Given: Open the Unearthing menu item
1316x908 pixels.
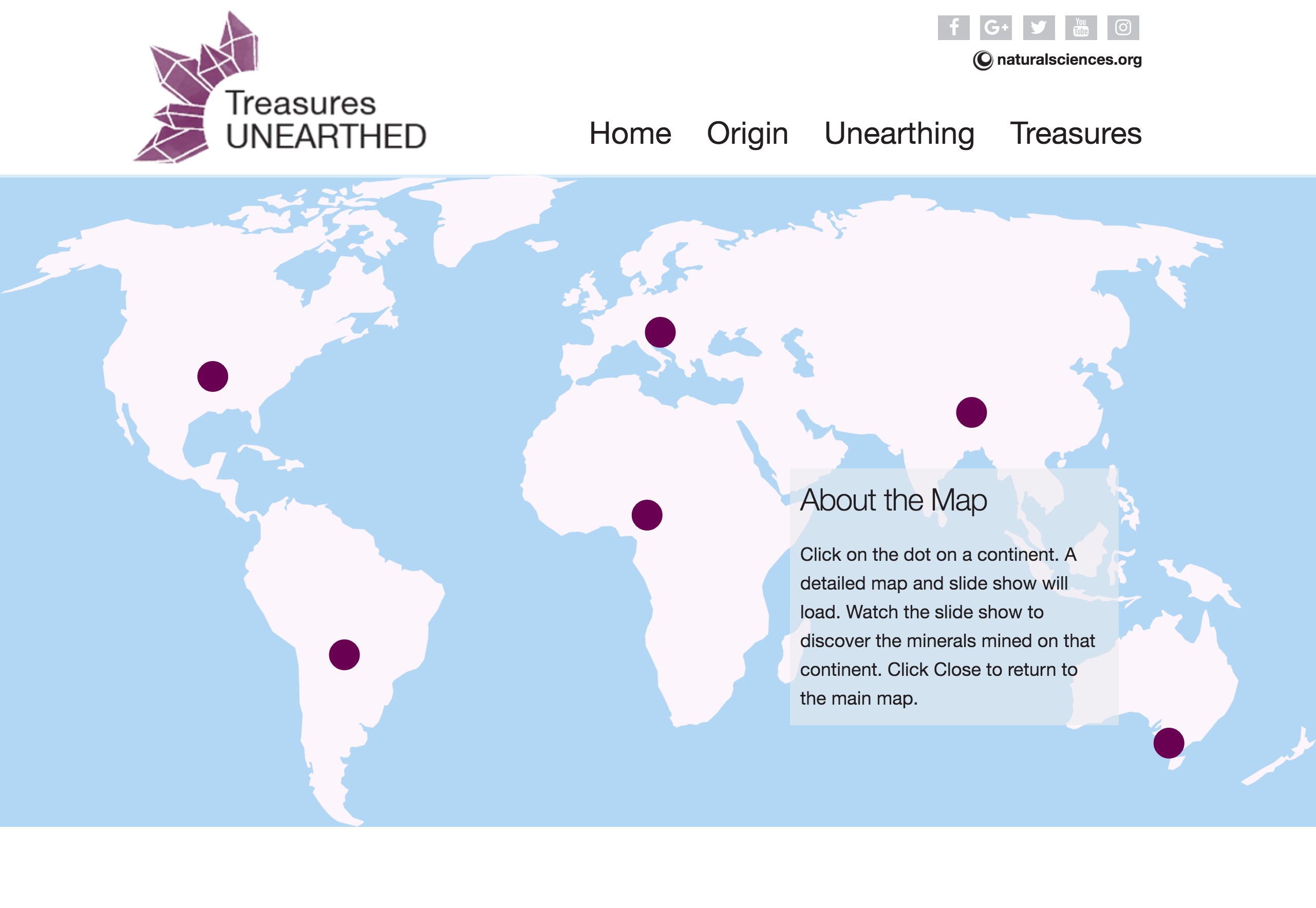Looking at the screenshot, I should [x=899, y=135].
